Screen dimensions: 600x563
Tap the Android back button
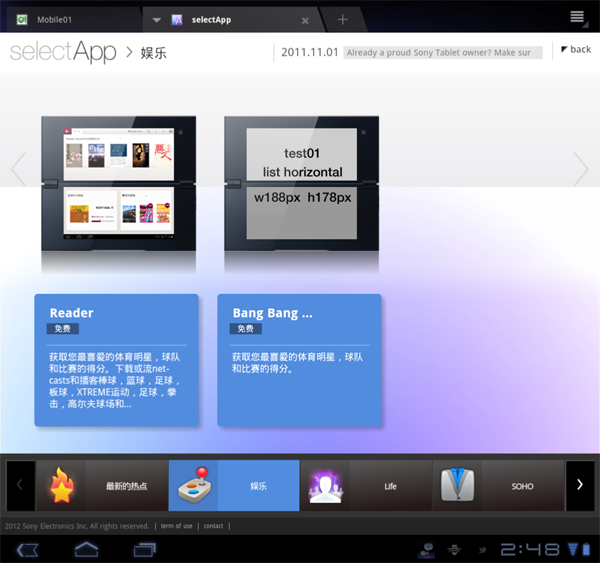pyautogui.click(x=27, y=550)
